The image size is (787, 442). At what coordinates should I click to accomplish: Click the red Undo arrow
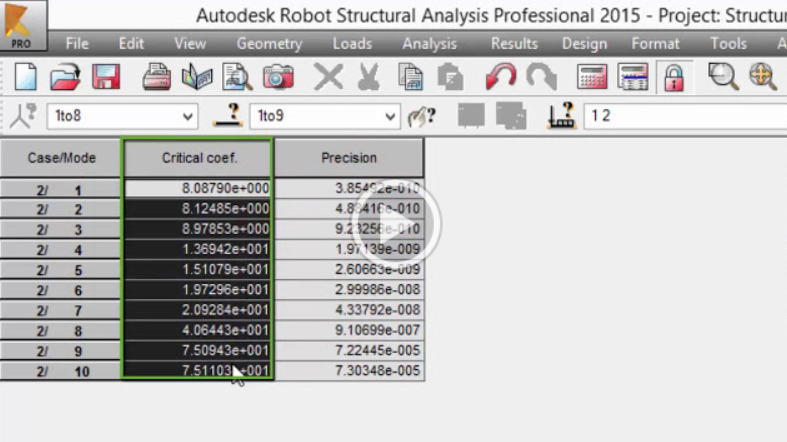(500, 77)
